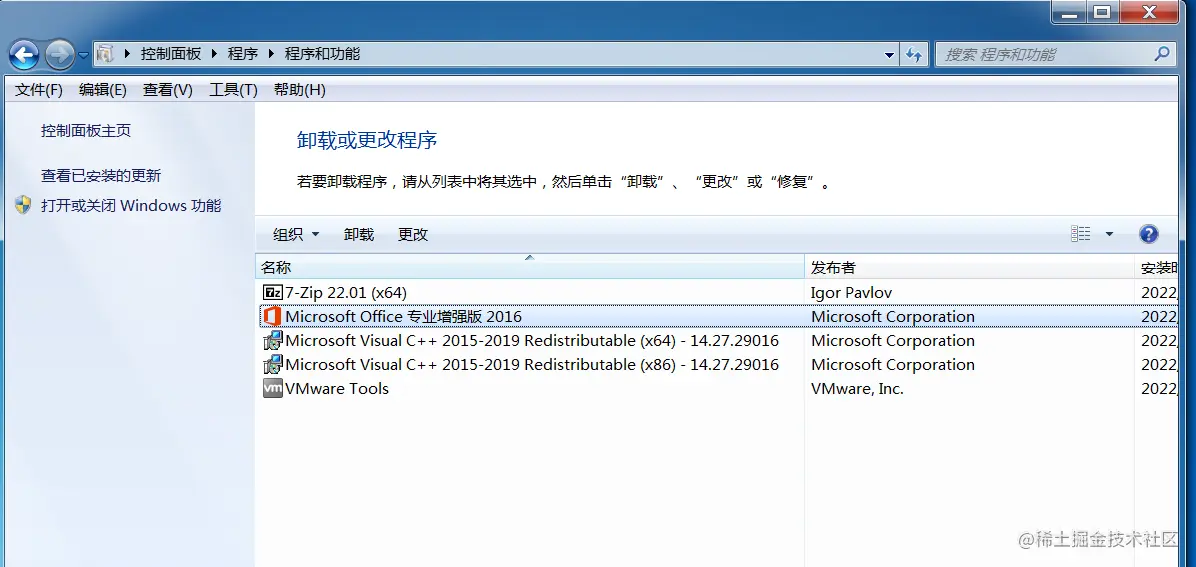Click the shield icon beside Windows 功能
Screen dimensions: 1196x567
(x=24, y=205)
